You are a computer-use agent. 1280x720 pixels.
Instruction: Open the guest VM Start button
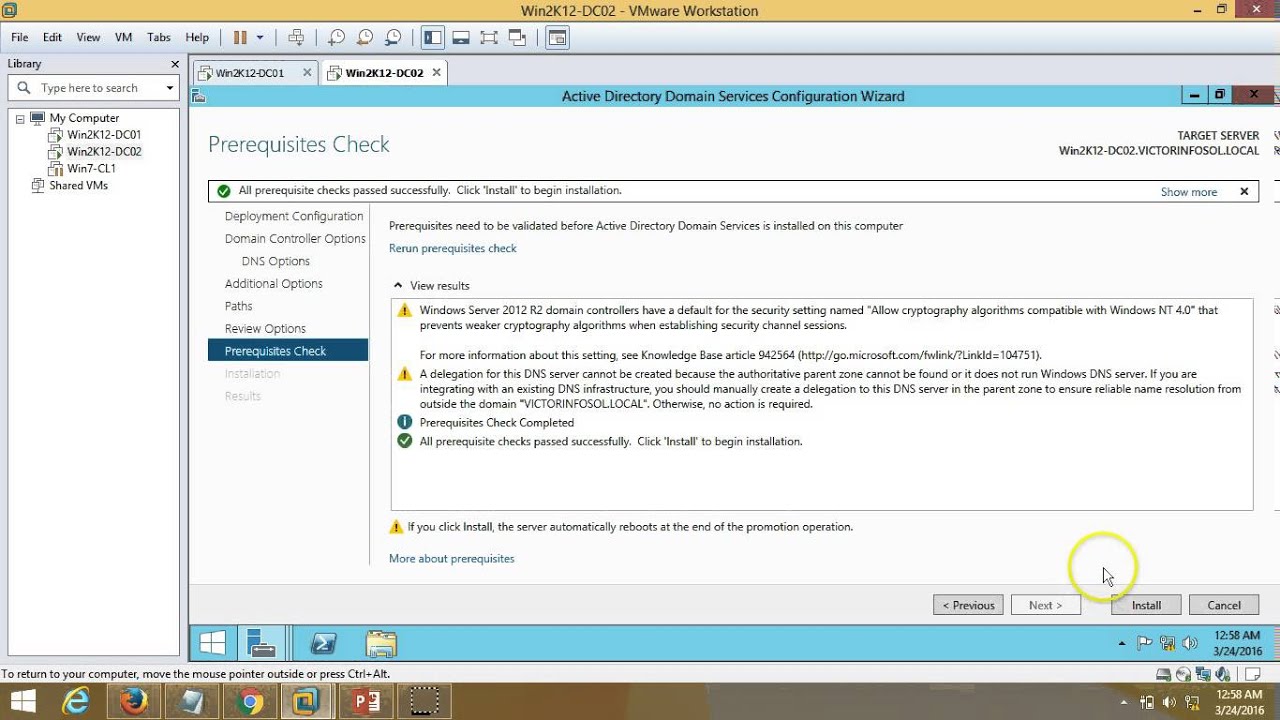point(213,643)
